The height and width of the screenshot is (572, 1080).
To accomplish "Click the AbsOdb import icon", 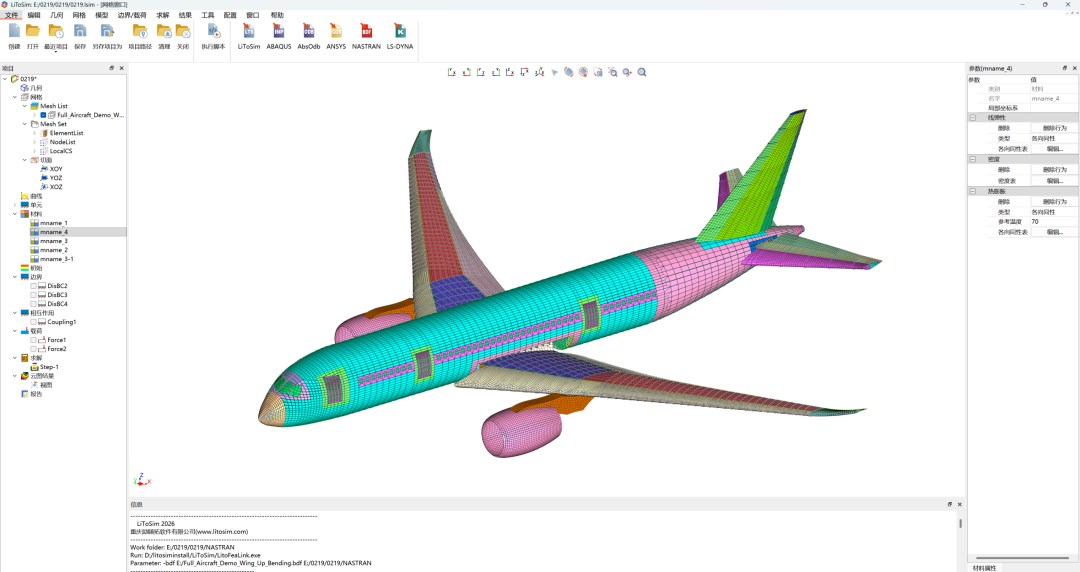I will 309,32.
